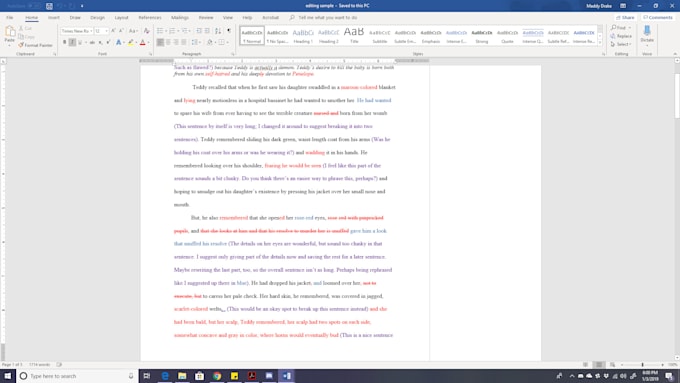
Task: Toggle Show/Hide paragraph marks
Action: 229,31
